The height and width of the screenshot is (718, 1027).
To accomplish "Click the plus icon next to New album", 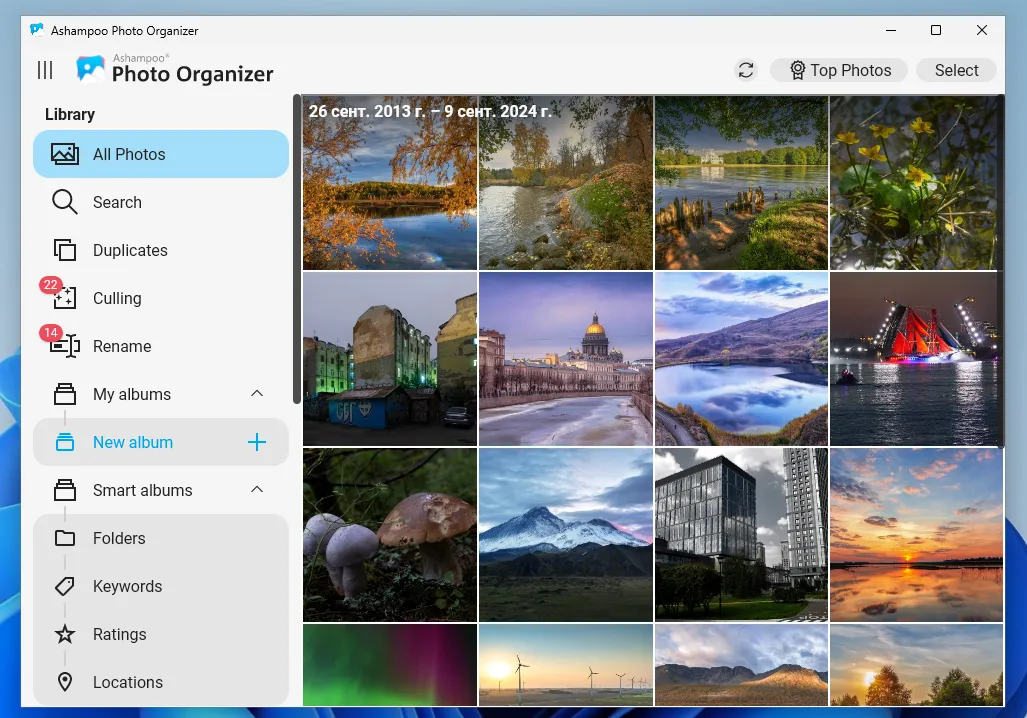I will pyautogui.click(x=257, y=442).
